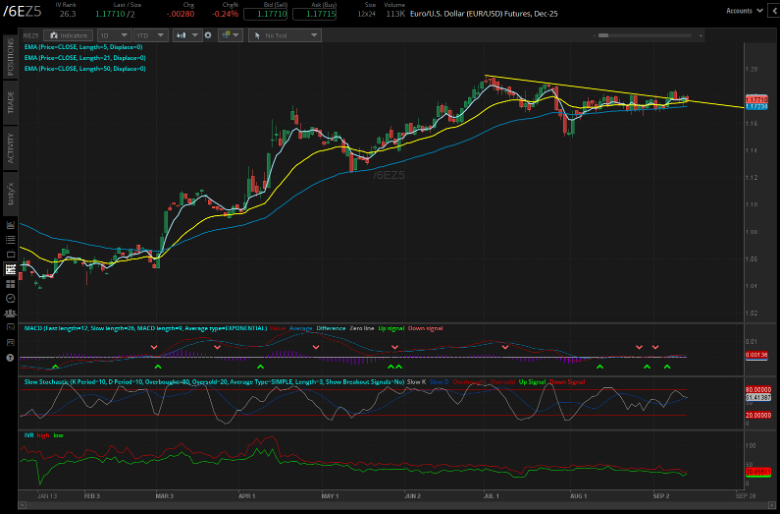Viewport: 780px width, 515px height.
Task: Click the Bid (Sell) price box
Action: (x=265, y=15)
